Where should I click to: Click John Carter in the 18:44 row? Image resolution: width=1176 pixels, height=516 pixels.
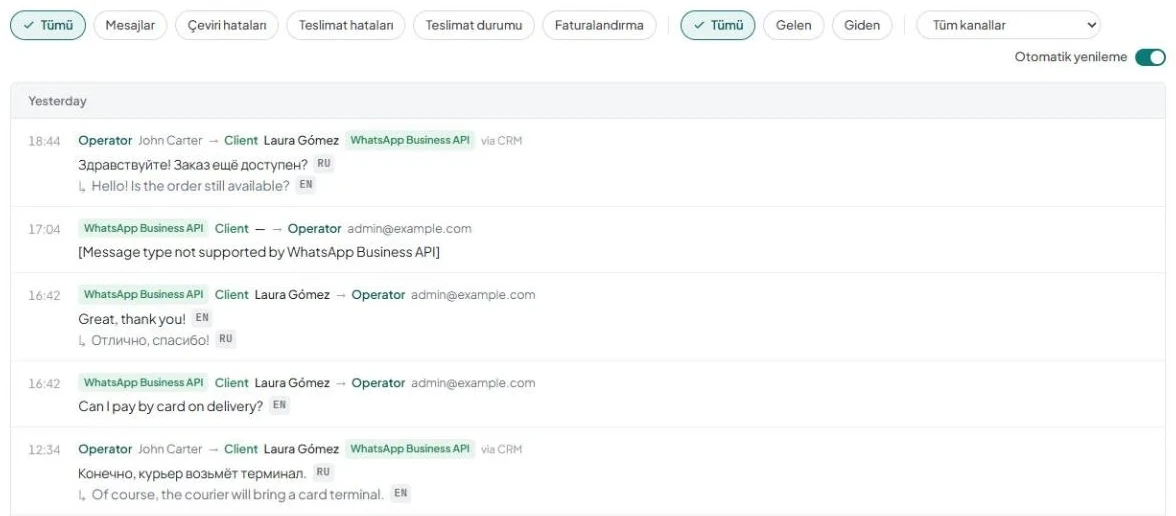tap(170, 140)
